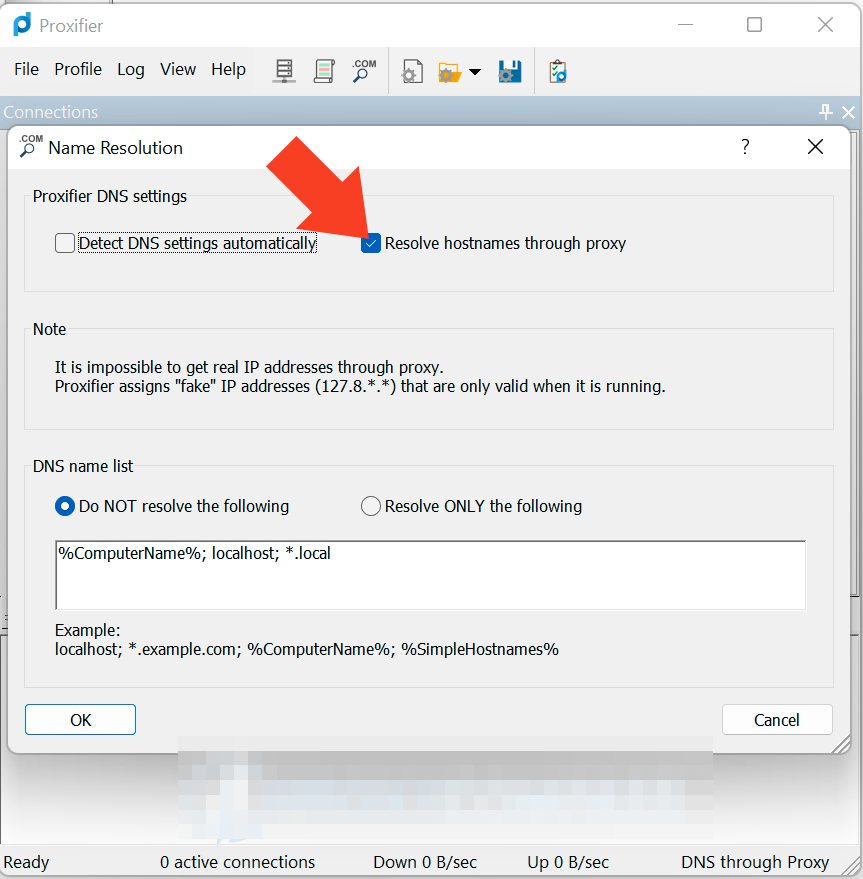This screenshot has width=863, height=879.
Task: Close the Connections panel
Action: pyautogui.click(x=848, y=112)
